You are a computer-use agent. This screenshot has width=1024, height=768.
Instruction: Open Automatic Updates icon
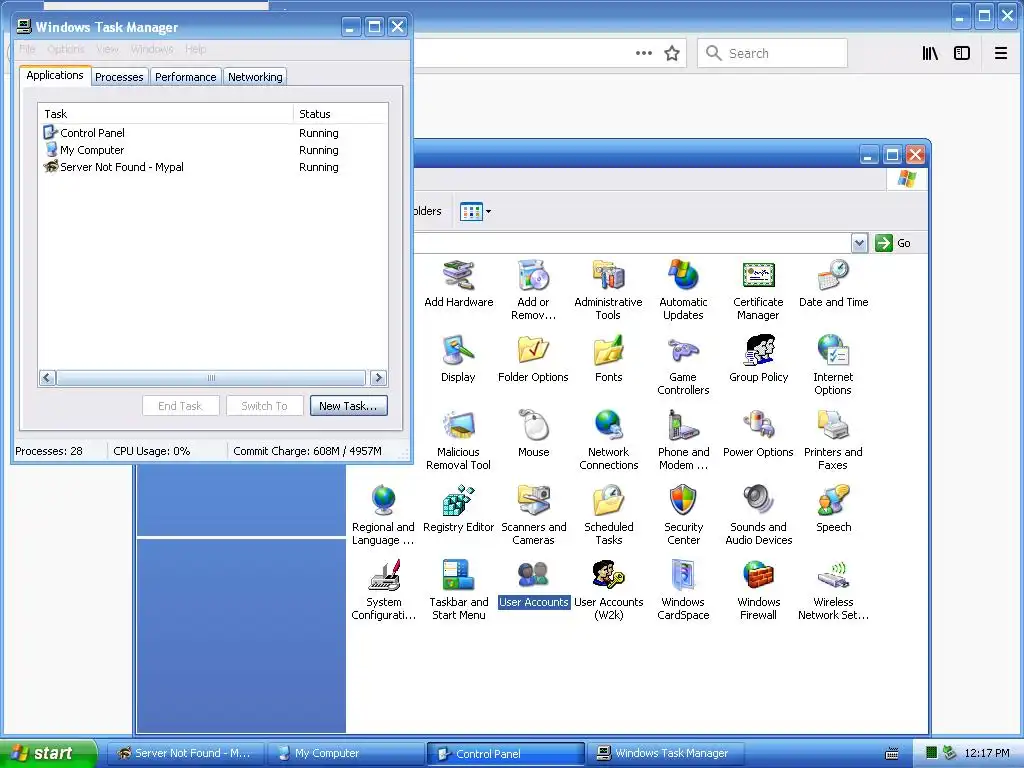click(x=683, y=290)
